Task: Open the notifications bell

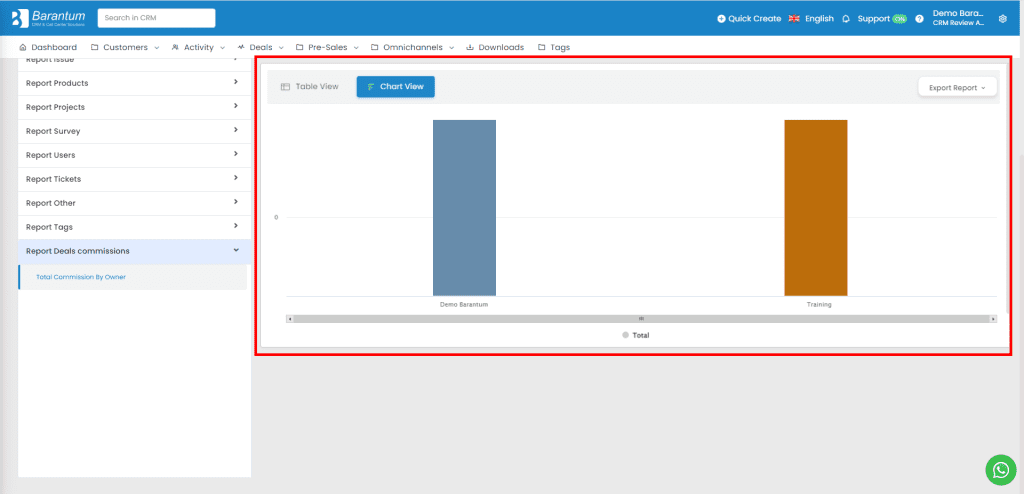Action: [846, 18]
